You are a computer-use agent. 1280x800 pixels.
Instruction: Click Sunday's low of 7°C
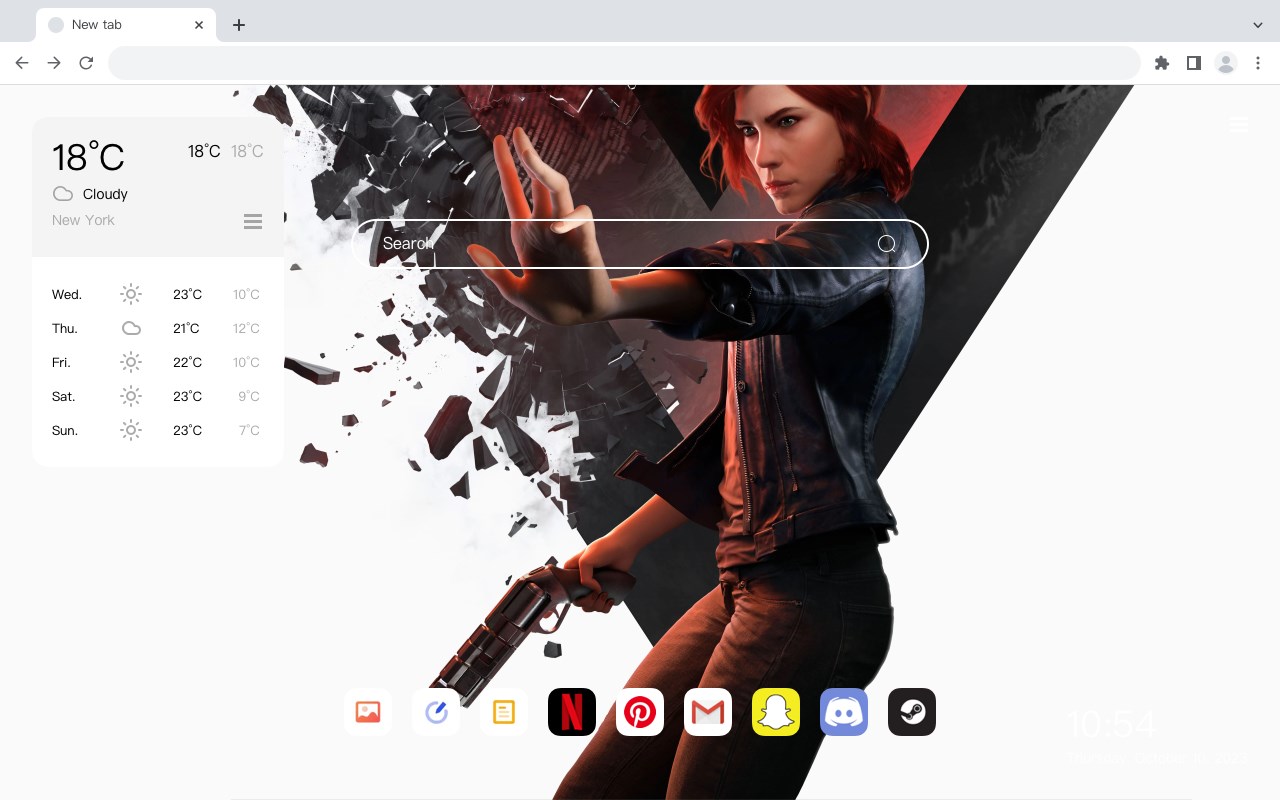tap(249, 430)
